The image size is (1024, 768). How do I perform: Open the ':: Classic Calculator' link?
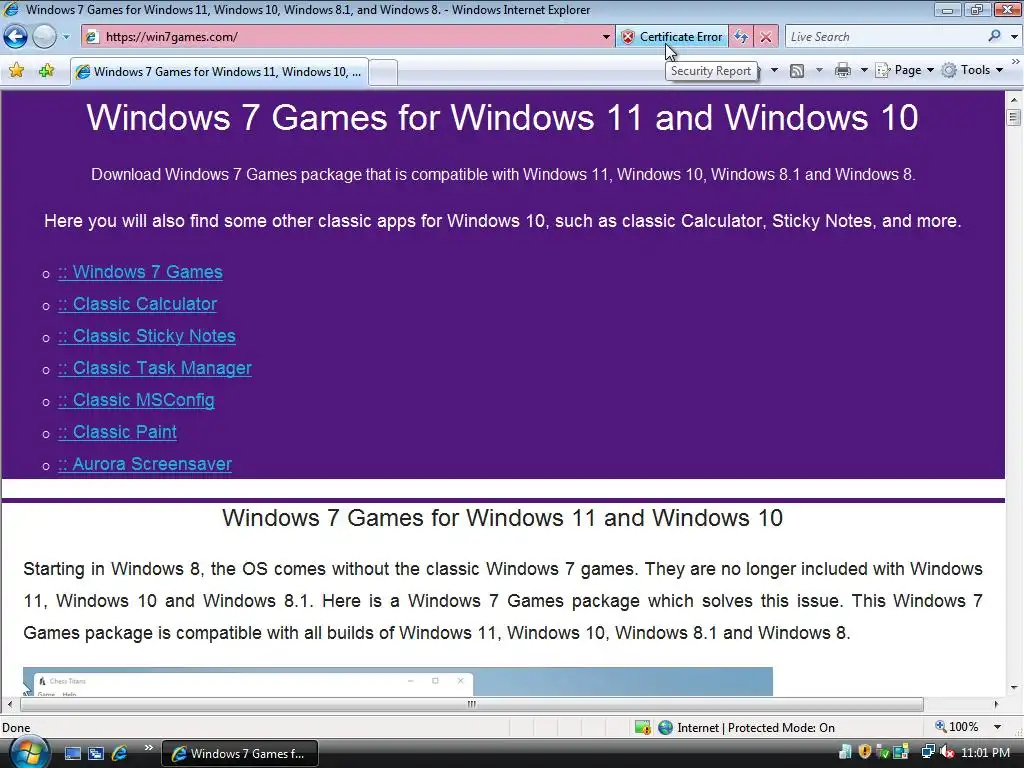pos(137,304)
